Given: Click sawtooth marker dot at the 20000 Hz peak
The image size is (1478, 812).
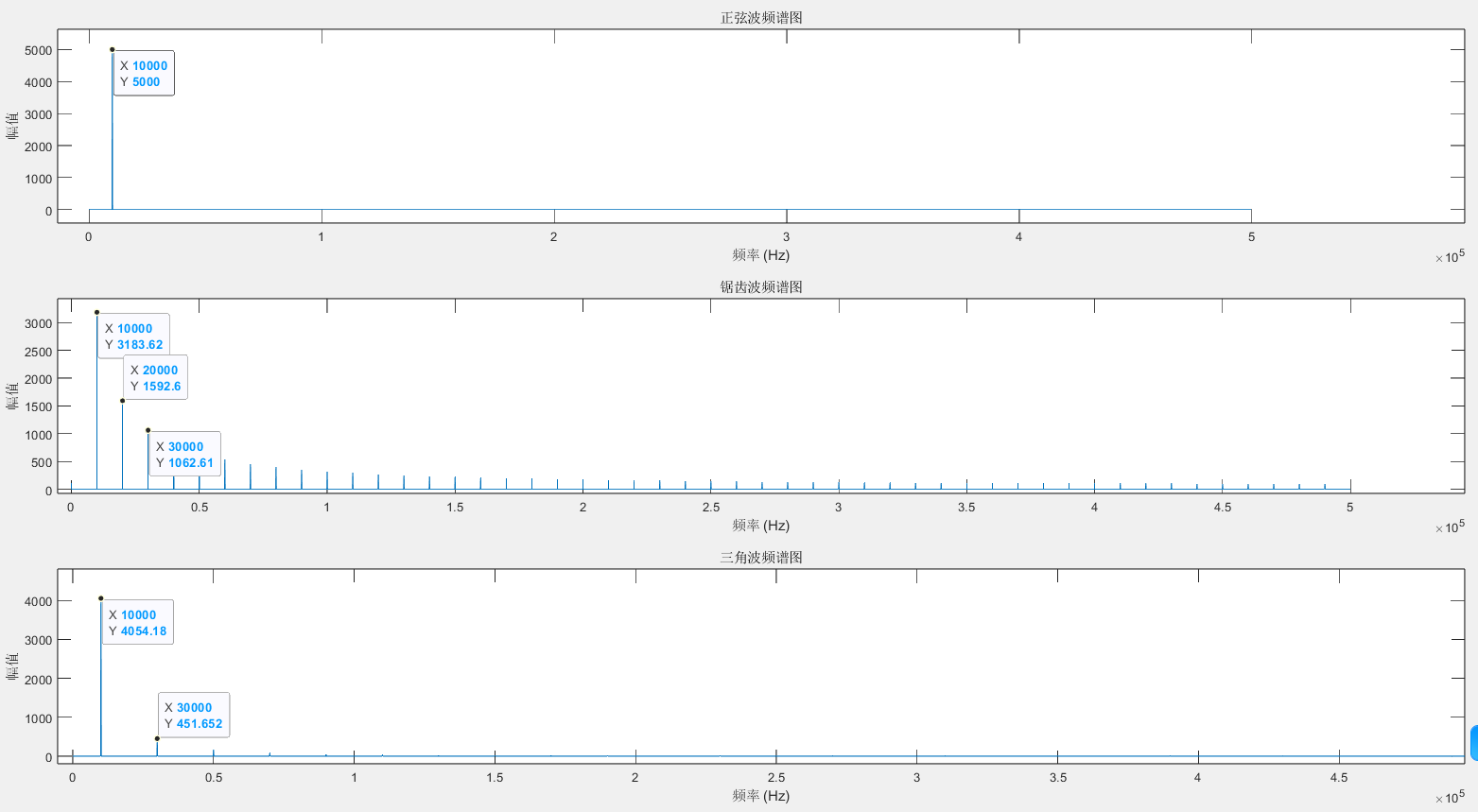Looking at the screenshot, I should (122, 401).
